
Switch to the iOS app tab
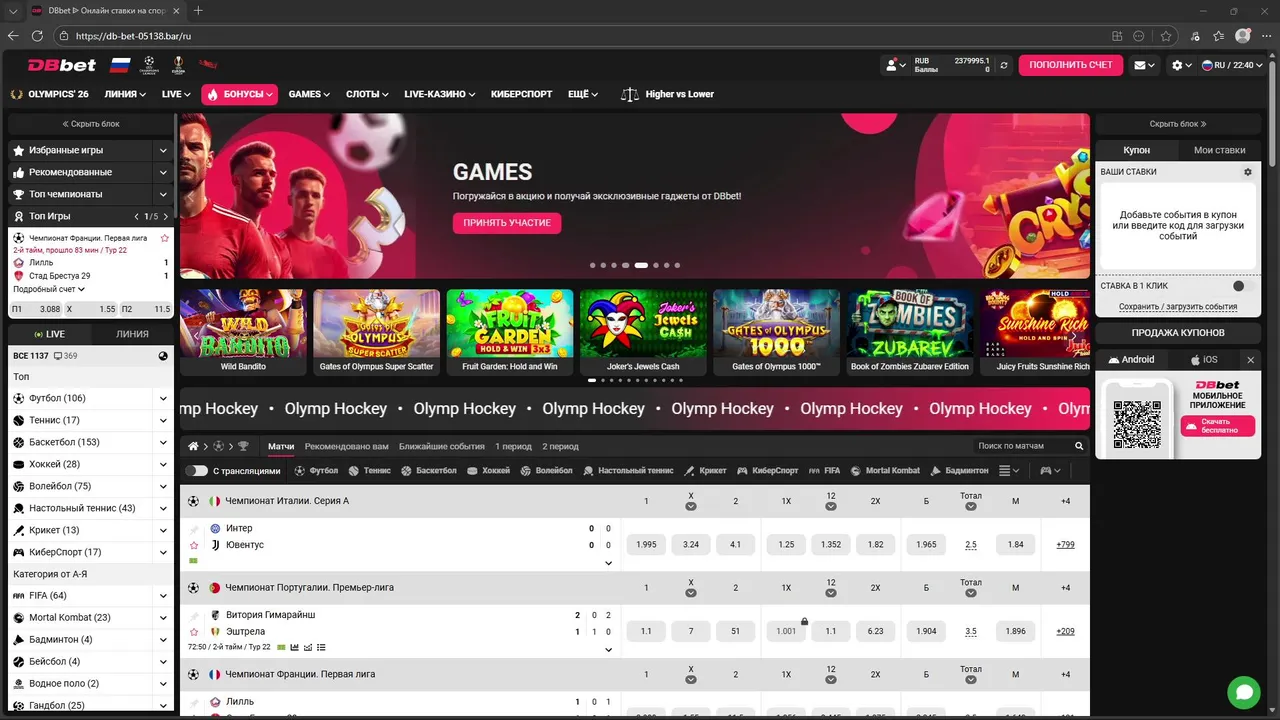1203,359
